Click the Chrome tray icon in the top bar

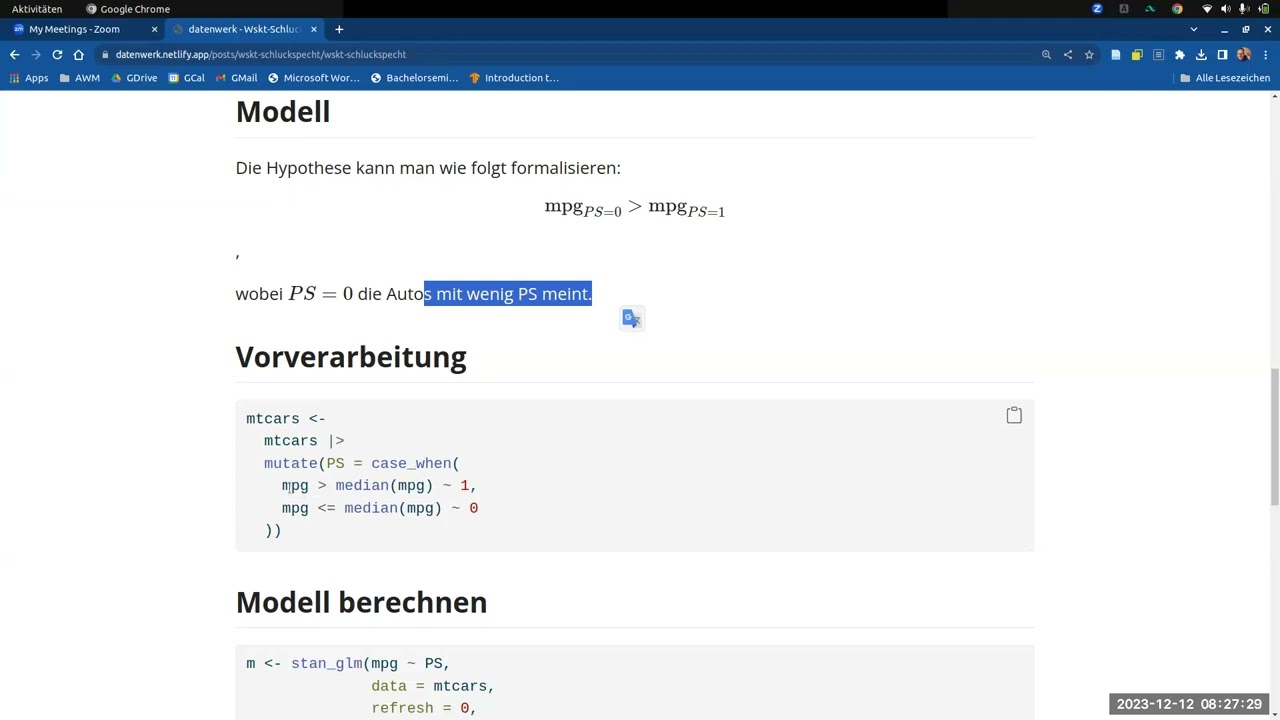click(1177, 9)
